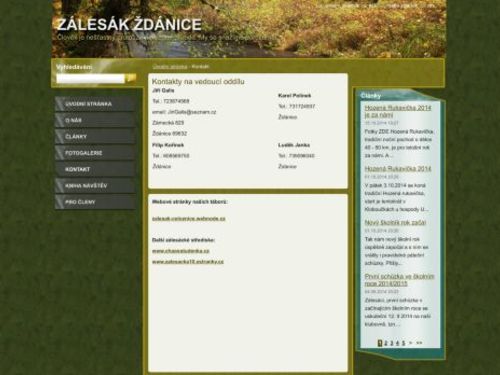This screenshot has height=375, width=500.
Task: Open the FOTOGALERIE menu item
Action: pos(95,153)
